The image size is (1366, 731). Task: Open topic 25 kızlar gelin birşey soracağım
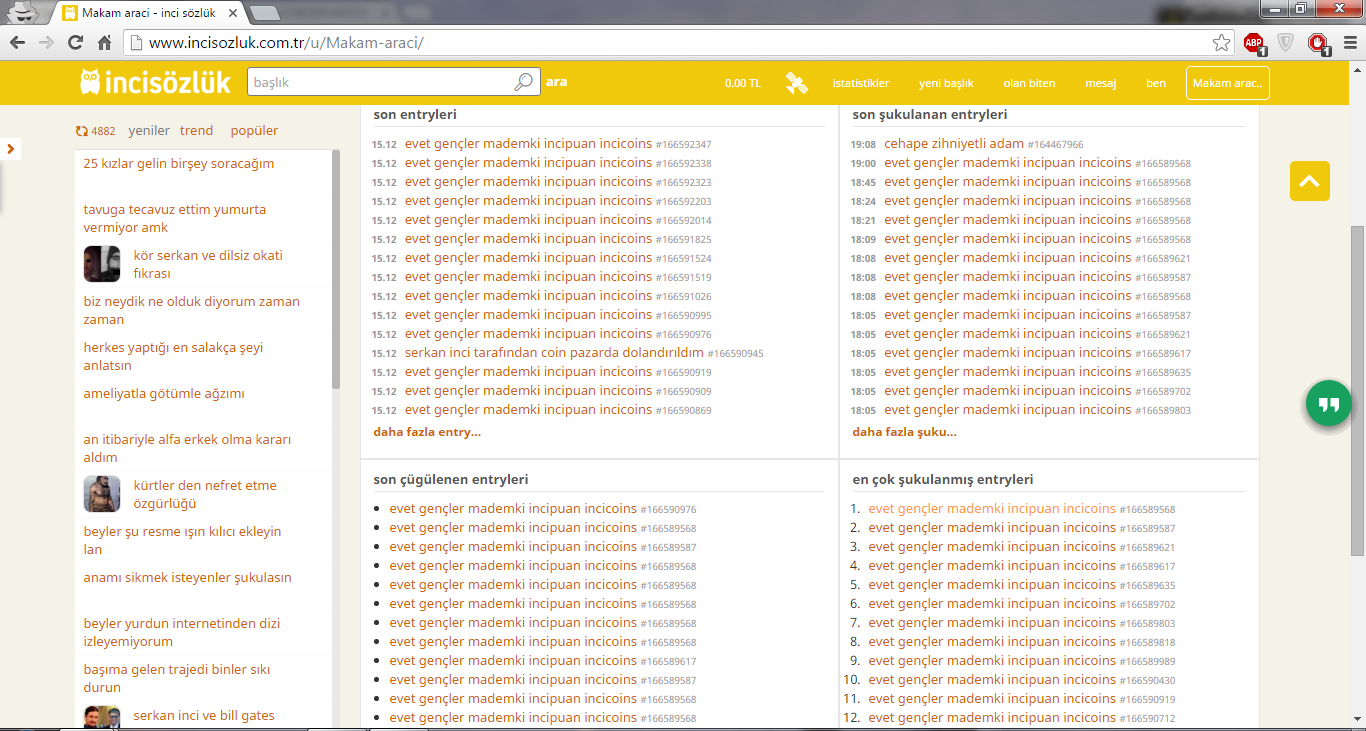pos(179,164)
